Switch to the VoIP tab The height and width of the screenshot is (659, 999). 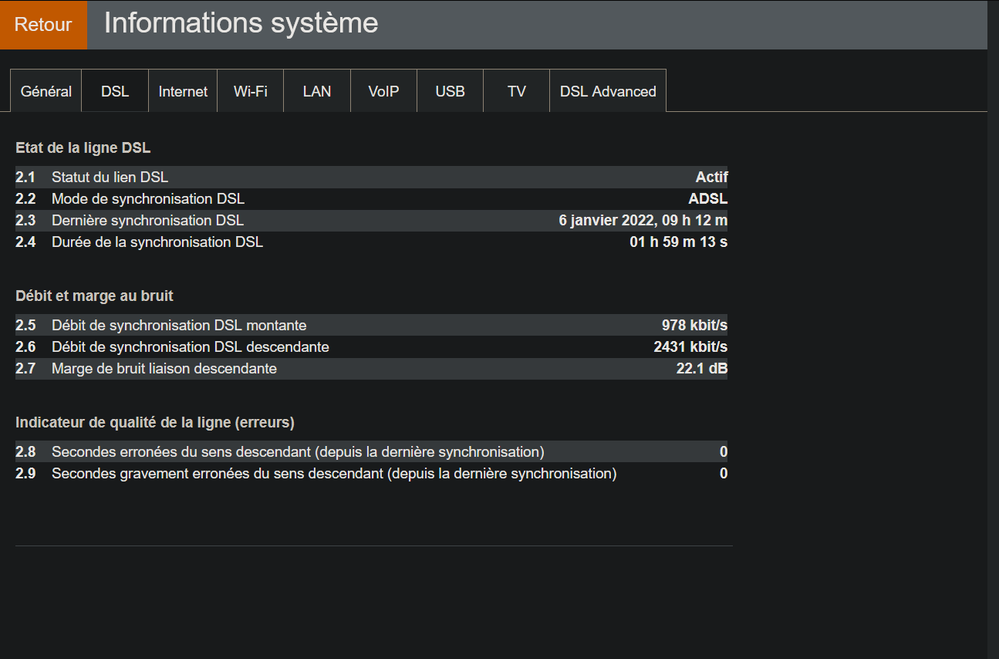click(383, 91)
